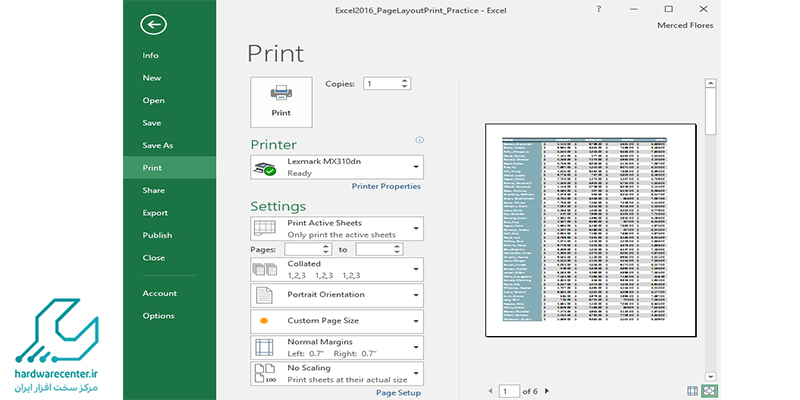Click the printer info icon beside Printer heading
The height and width of the screenshot is (400, 800).
pyautogui.click(x=420, y=140)
